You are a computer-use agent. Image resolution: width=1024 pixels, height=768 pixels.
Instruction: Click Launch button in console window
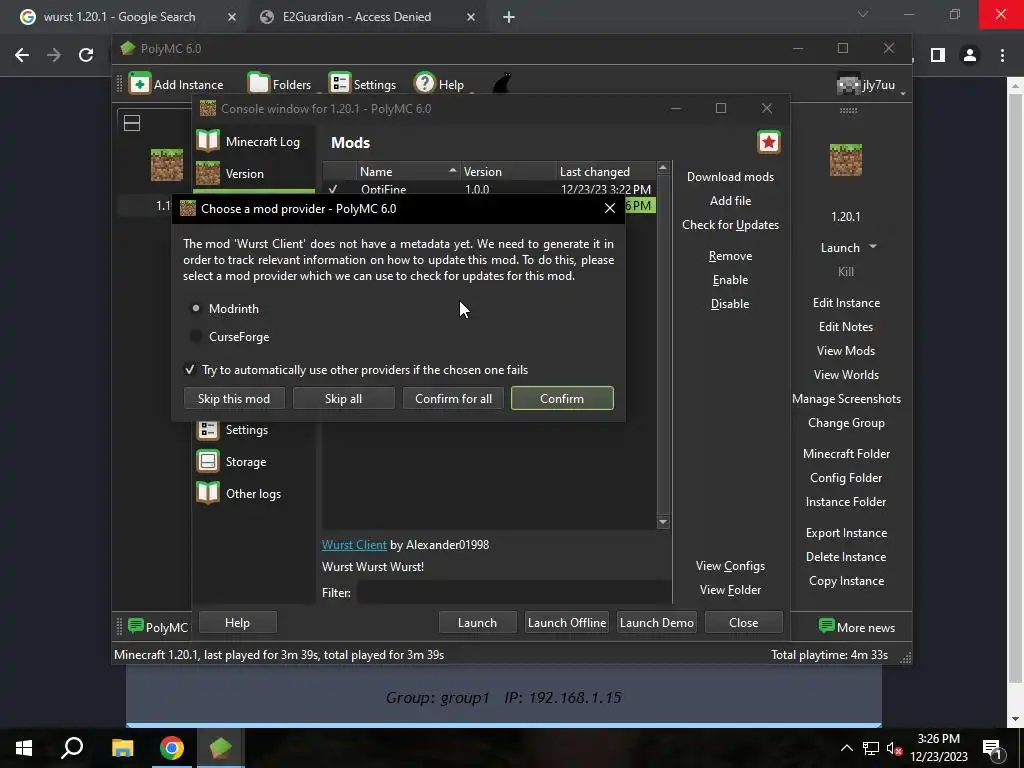point(477,622)
